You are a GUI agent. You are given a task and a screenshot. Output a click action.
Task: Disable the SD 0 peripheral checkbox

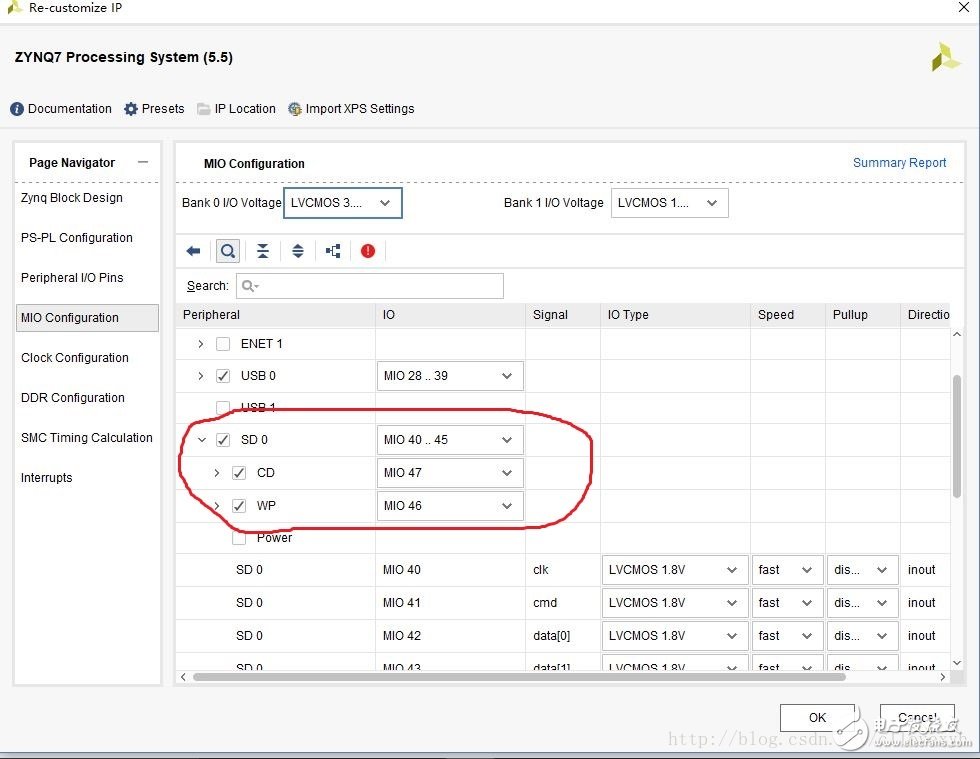(x=223, y=440)
